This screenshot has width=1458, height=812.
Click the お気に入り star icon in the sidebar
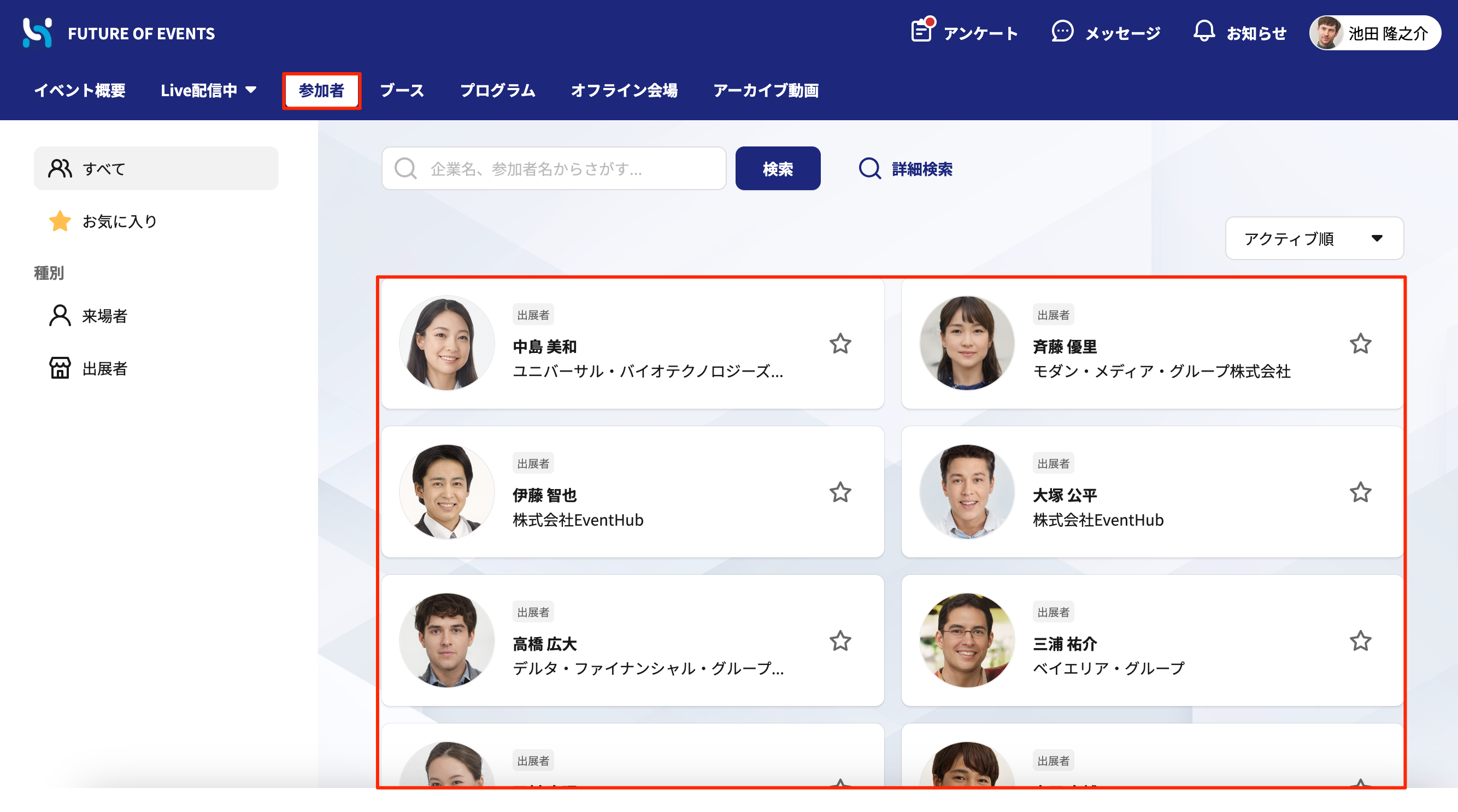pyautogui.click(x=60, y=221)
